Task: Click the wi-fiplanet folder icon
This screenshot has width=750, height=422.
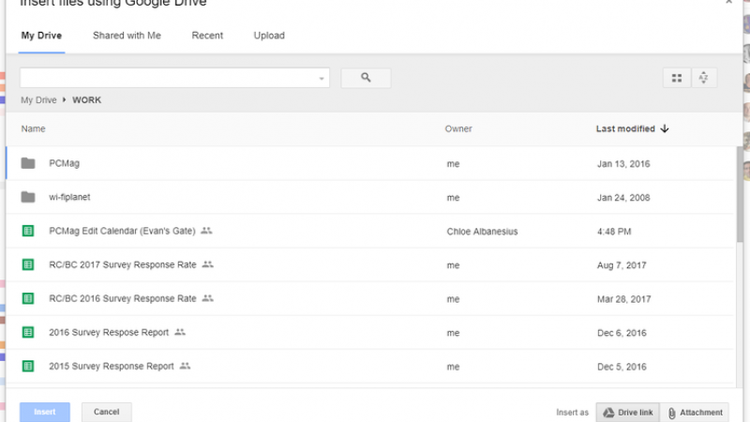Action: (x=28, y=197)
